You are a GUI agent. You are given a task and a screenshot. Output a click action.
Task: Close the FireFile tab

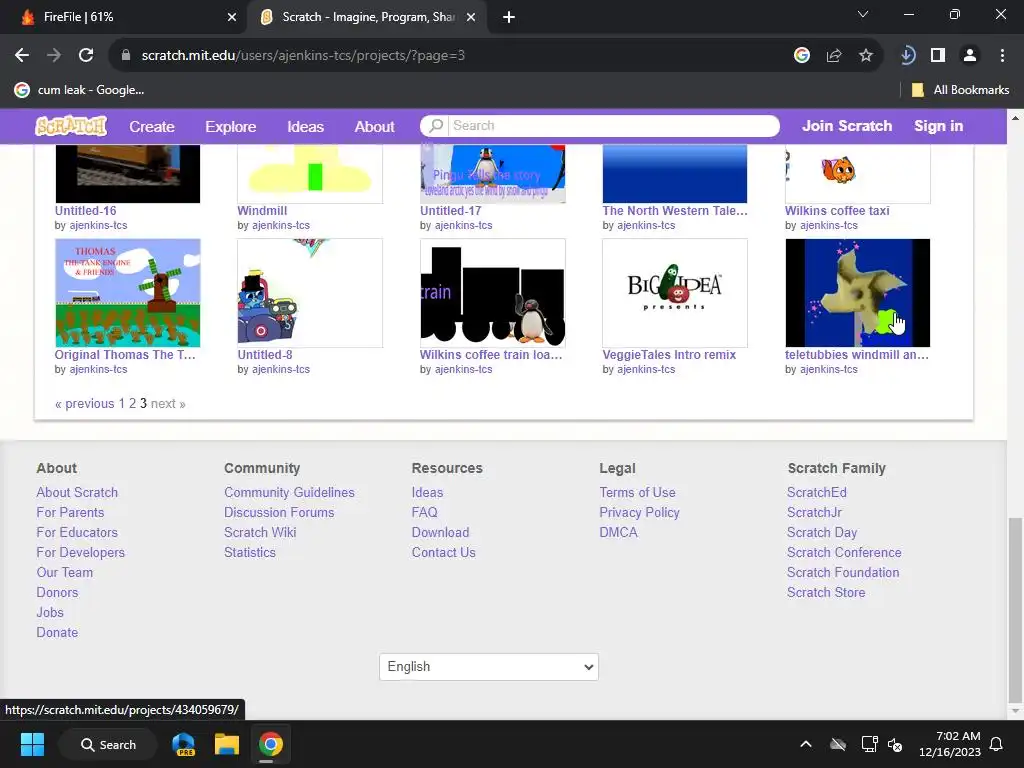232,17
